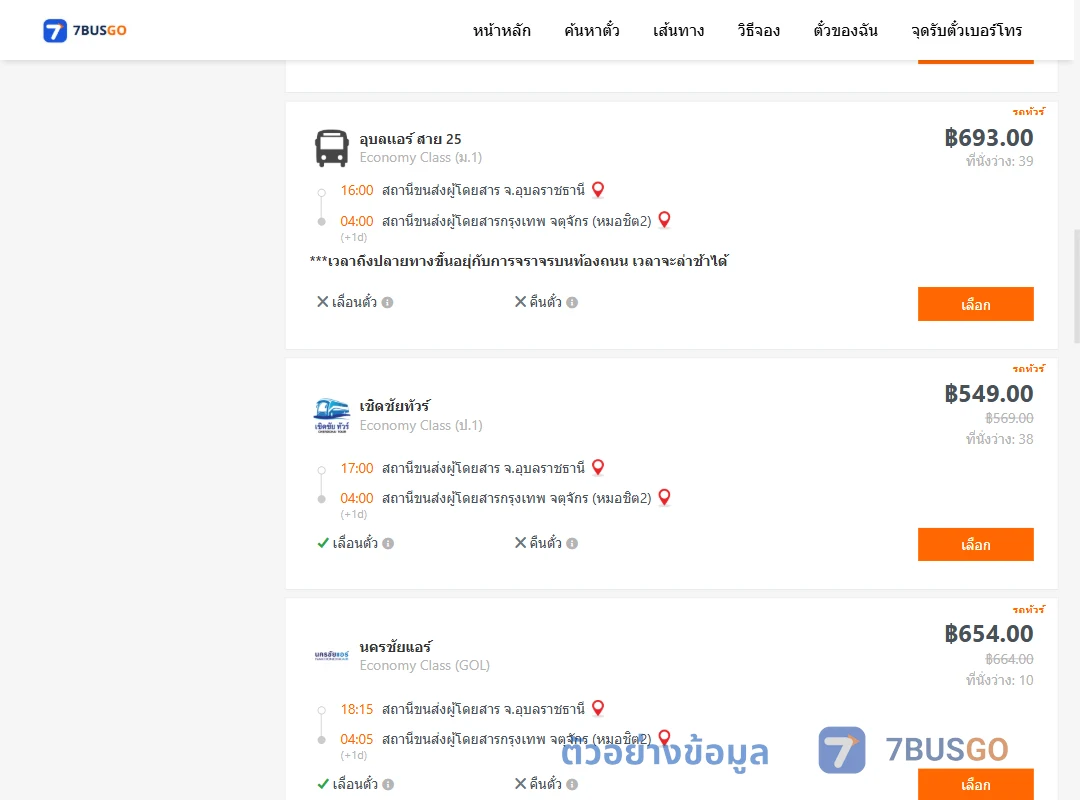Click the ฿693.00 price
Image resolution: width=1080 pixels, height=800 pixels.
[988, 138]
